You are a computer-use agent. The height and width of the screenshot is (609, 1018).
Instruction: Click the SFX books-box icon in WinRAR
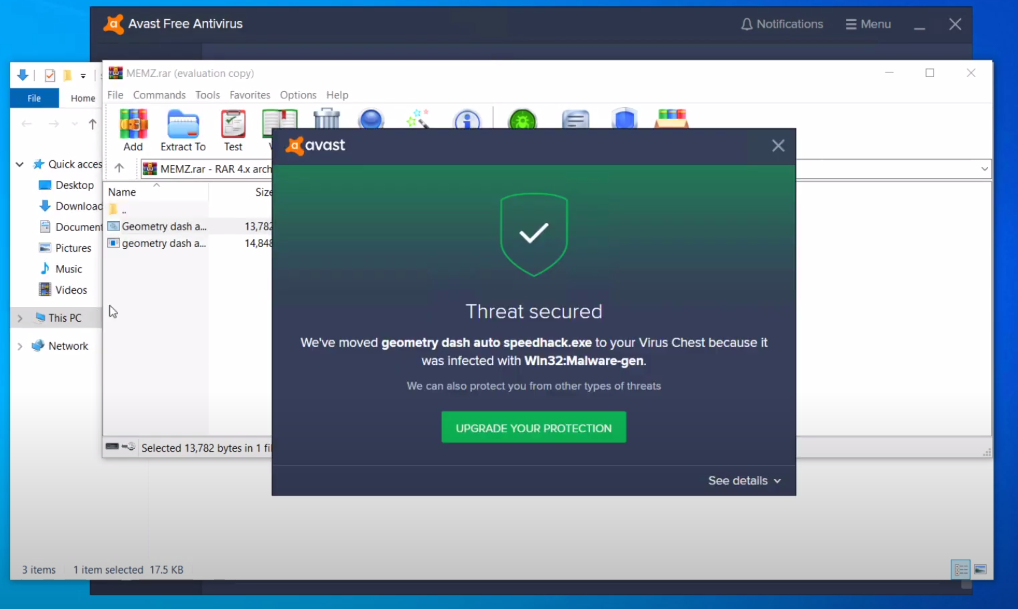671,119
